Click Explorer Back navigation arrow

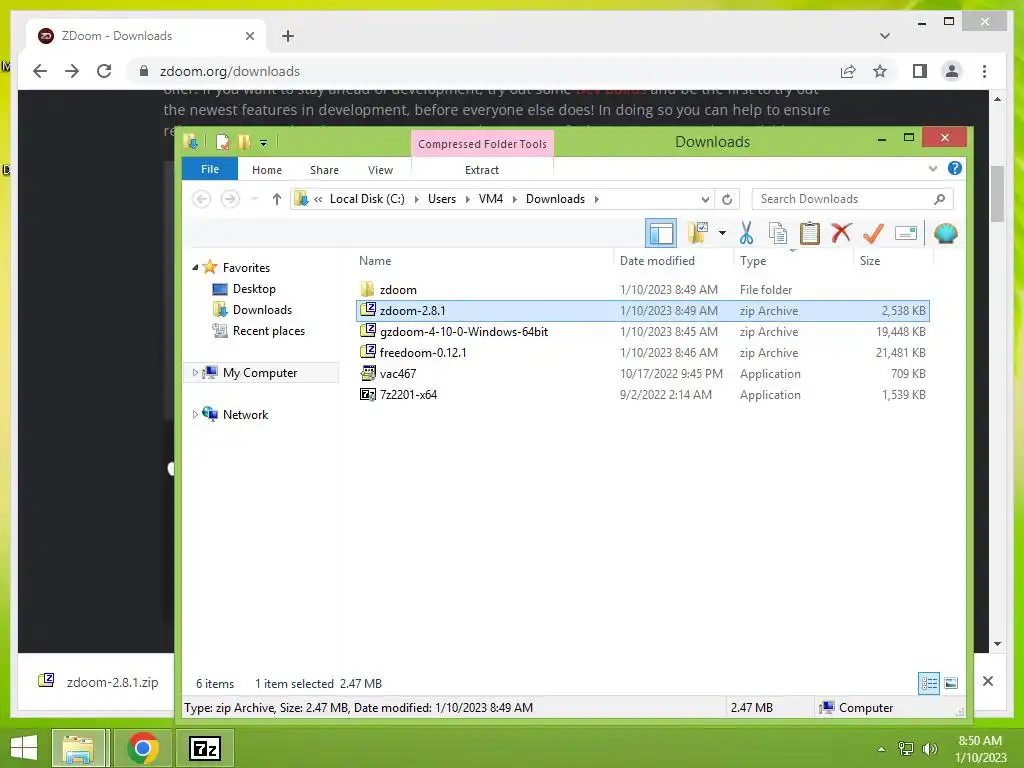[x=202, y=199]
